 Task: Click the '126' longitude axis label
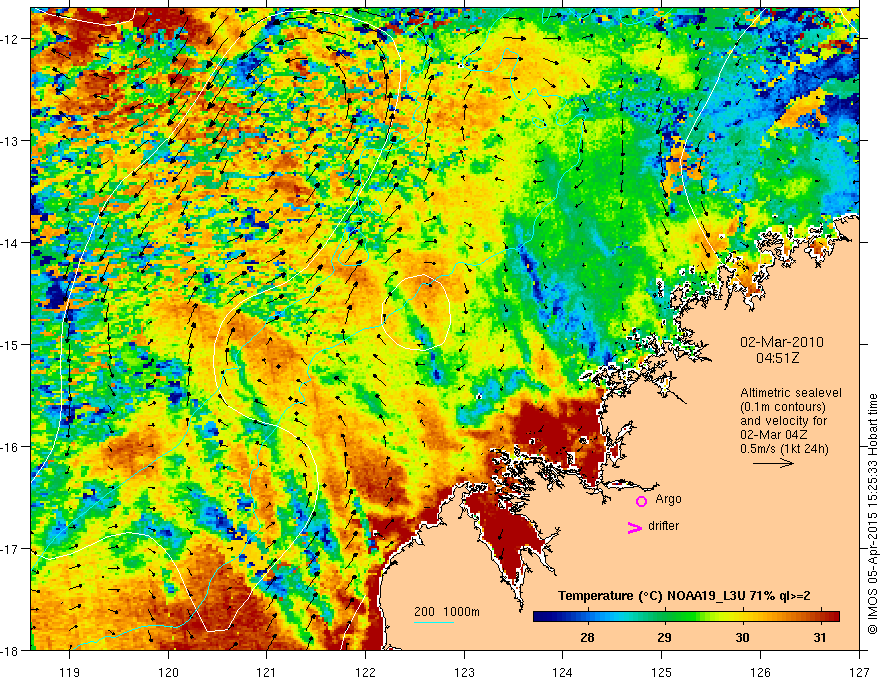click(760, 672)
